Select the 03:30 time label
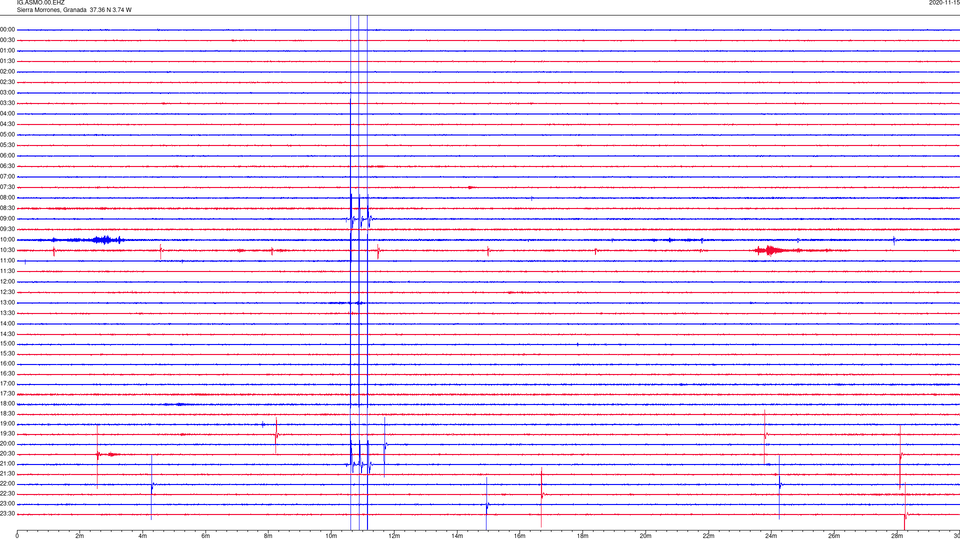960x540 pixels. (7, 103)
